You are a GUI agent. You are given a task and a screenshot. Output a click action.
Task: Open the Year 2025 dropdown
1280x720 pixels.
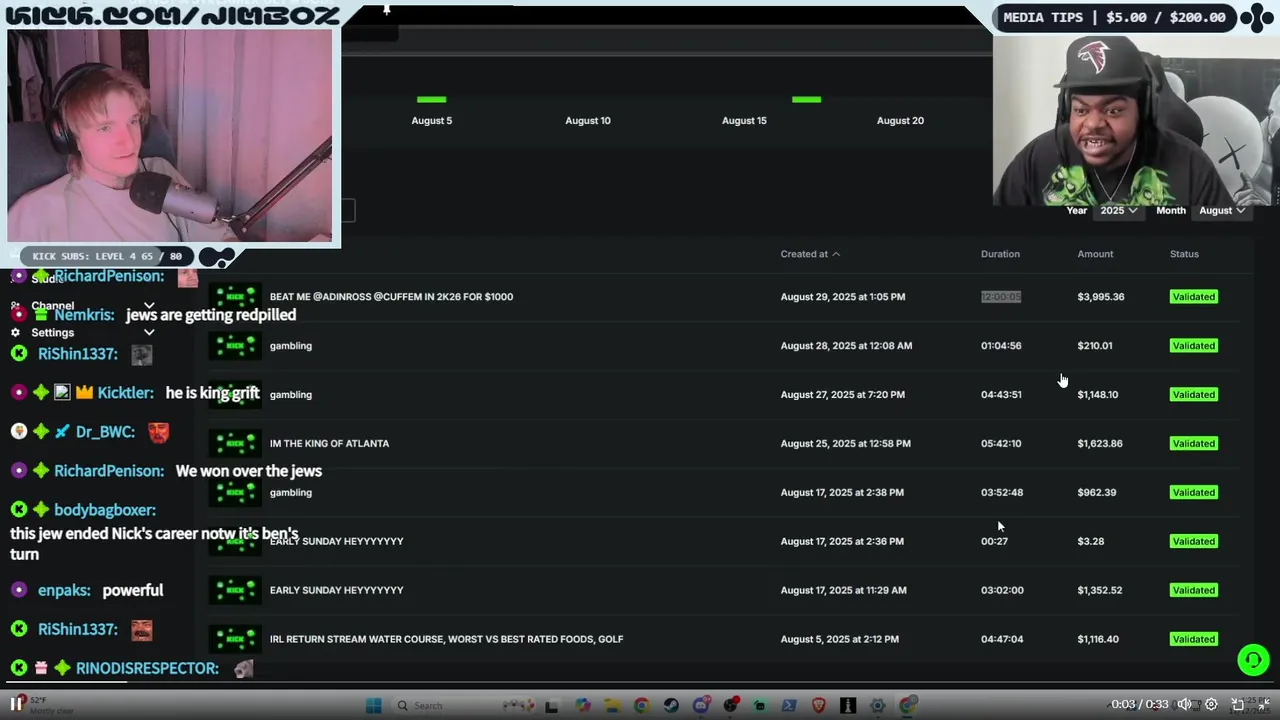pos(1119,211)
